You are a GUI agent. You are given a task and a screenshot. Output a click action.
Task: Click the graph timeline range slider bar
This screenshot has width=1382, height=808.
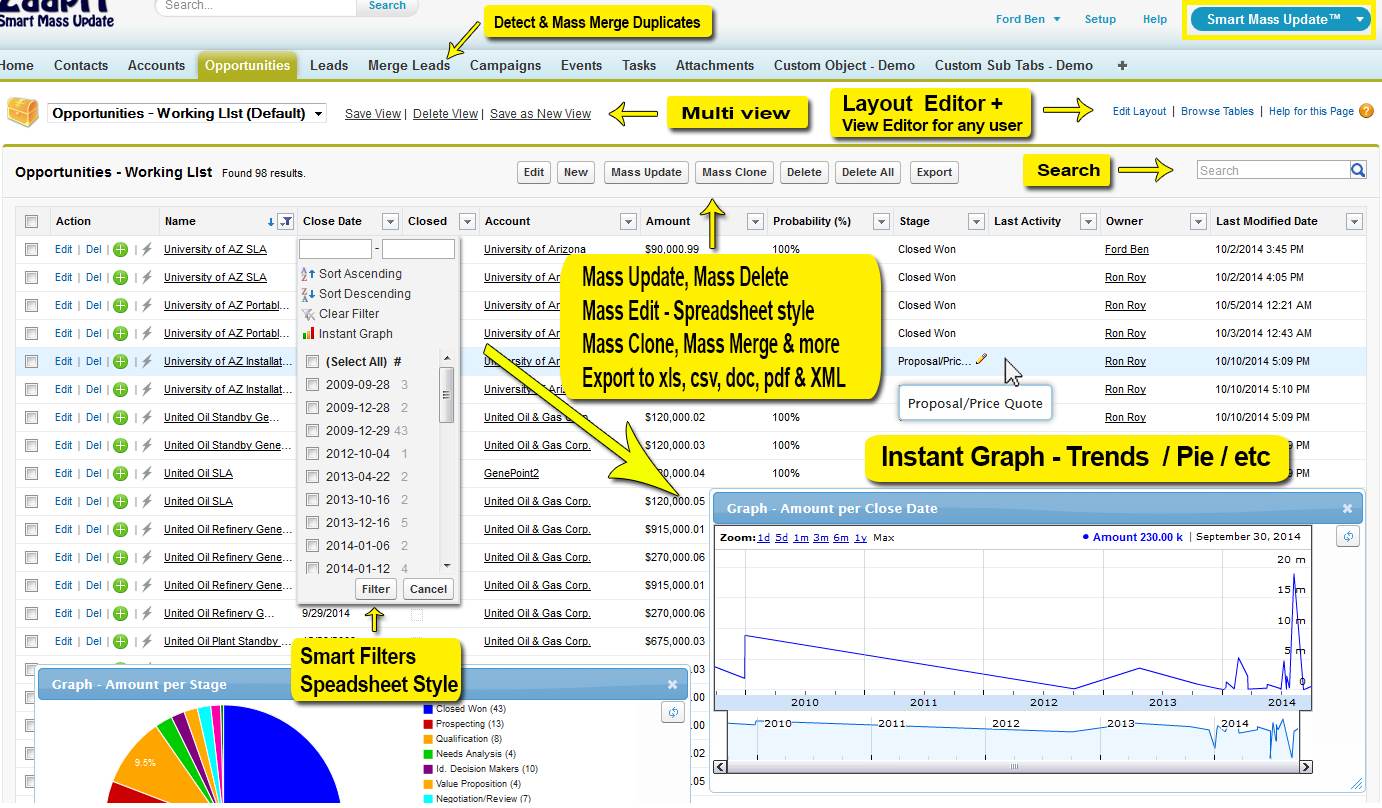(x=1014, y=767)
